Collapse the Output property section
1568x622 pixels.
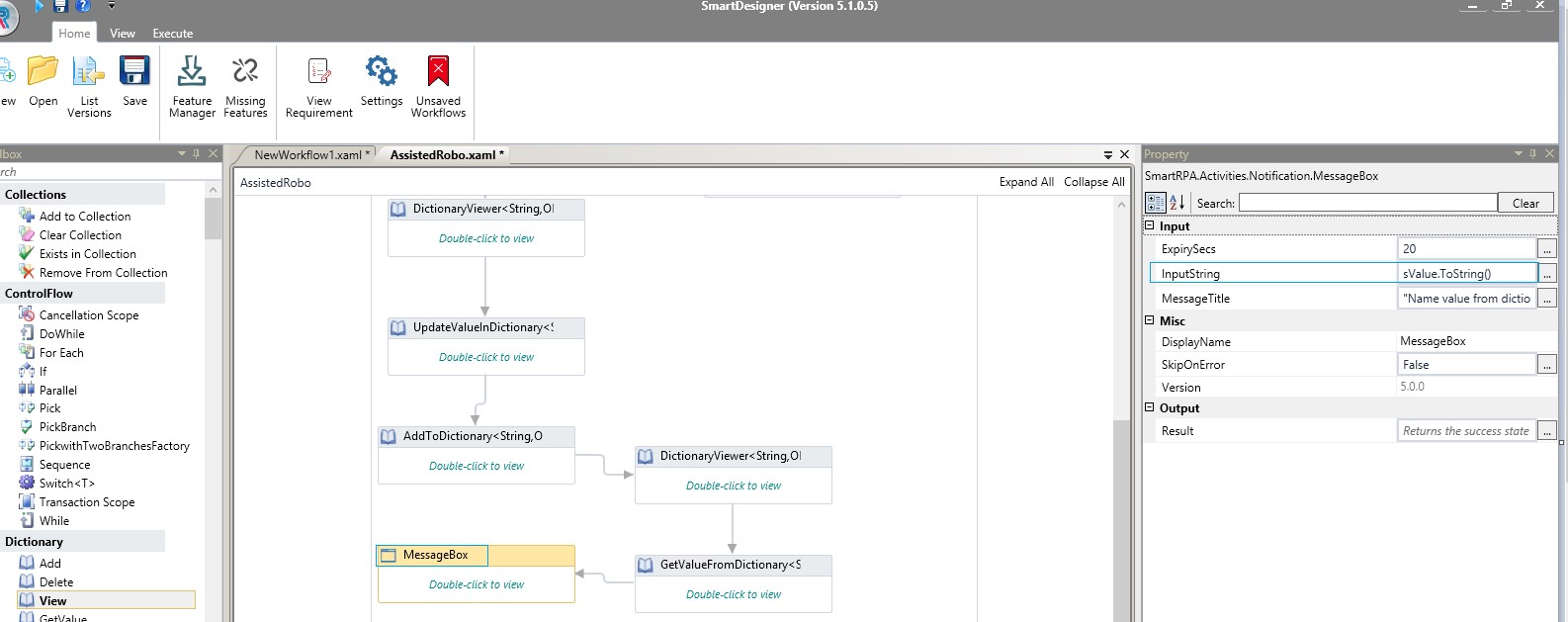1150,407
